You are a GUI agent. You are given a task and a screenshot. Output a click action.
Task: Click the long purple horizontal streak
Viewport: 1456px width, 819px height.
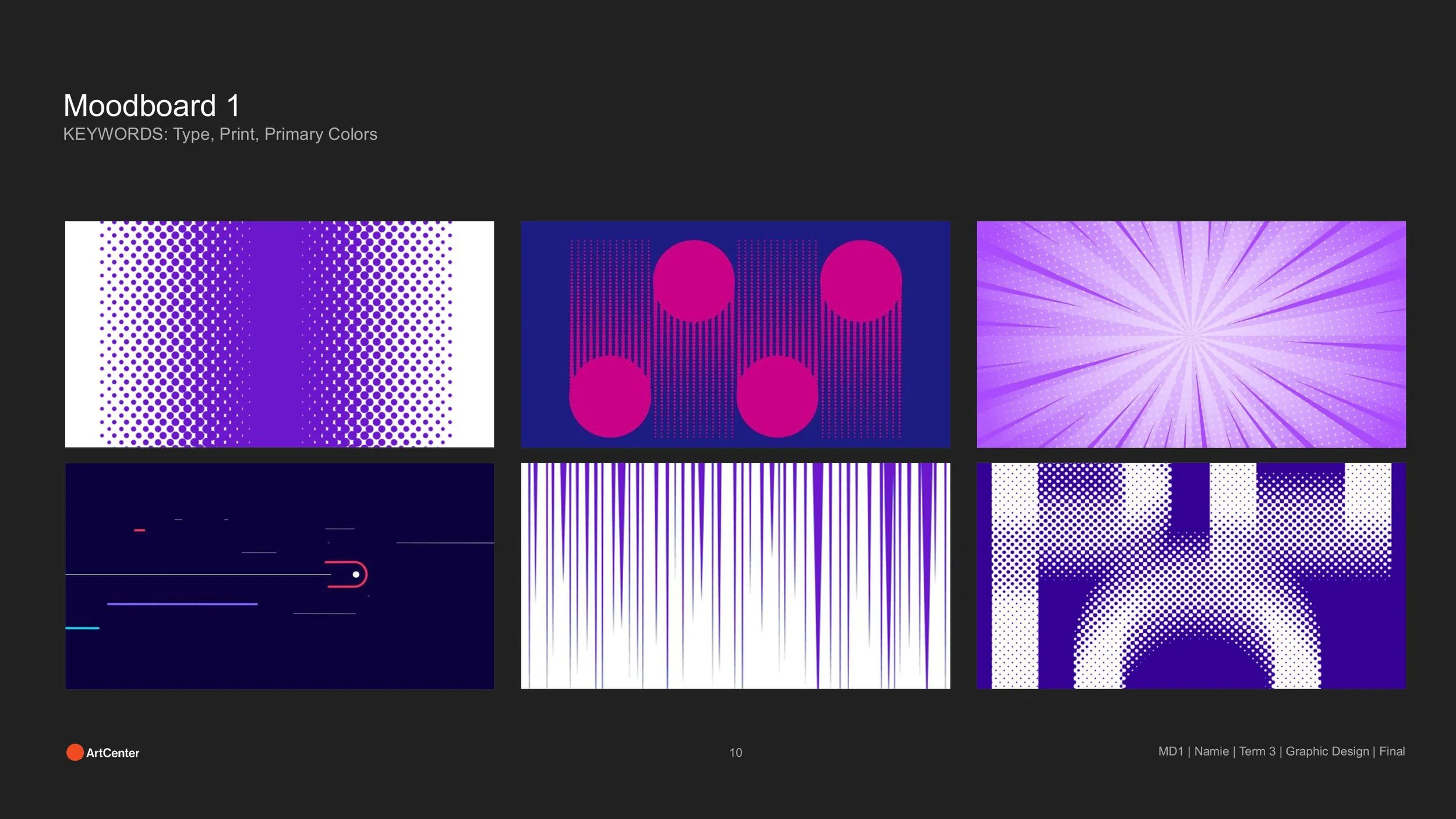[x=182, y=604]
